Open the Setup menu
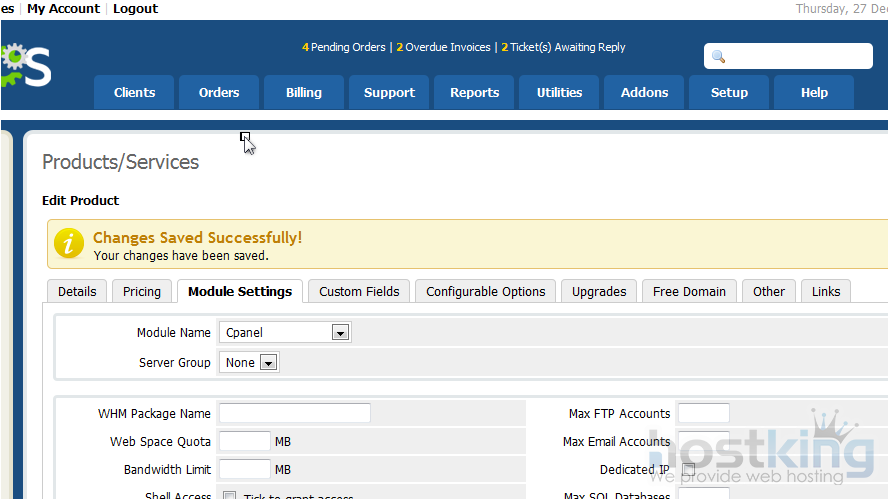This screenshot has height=500, width=889. point(729,92)
